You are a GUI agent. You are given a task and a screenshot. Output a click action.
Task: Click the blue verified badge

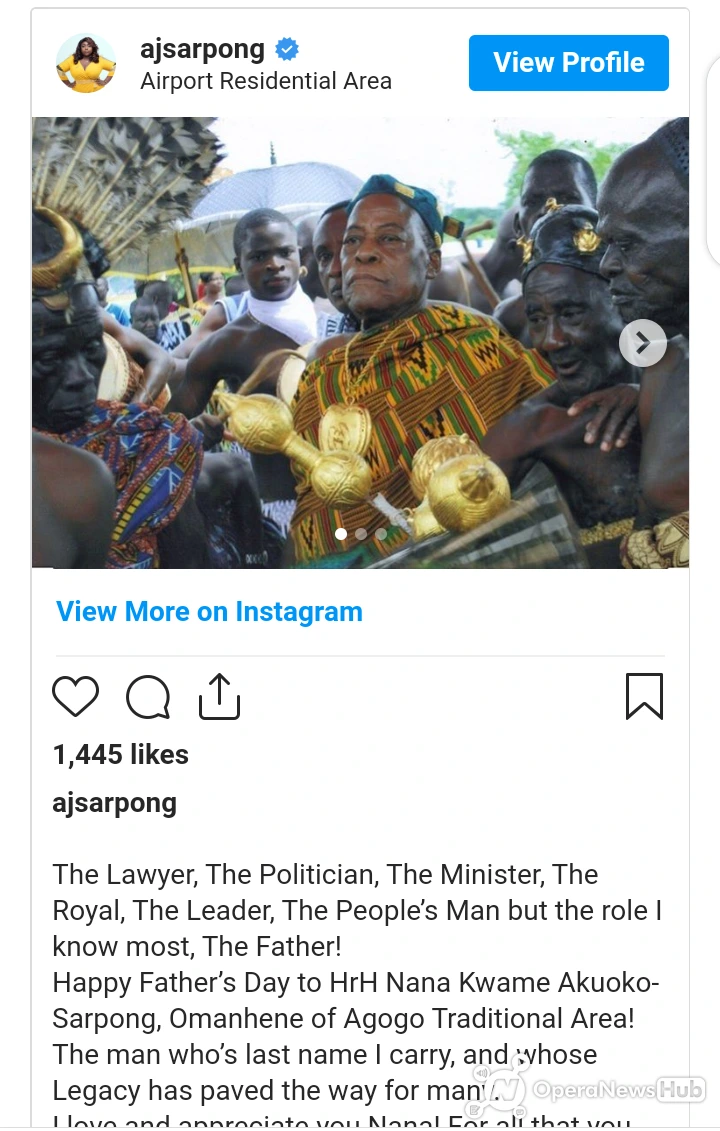pyautogui.click(x=287, y=50)
